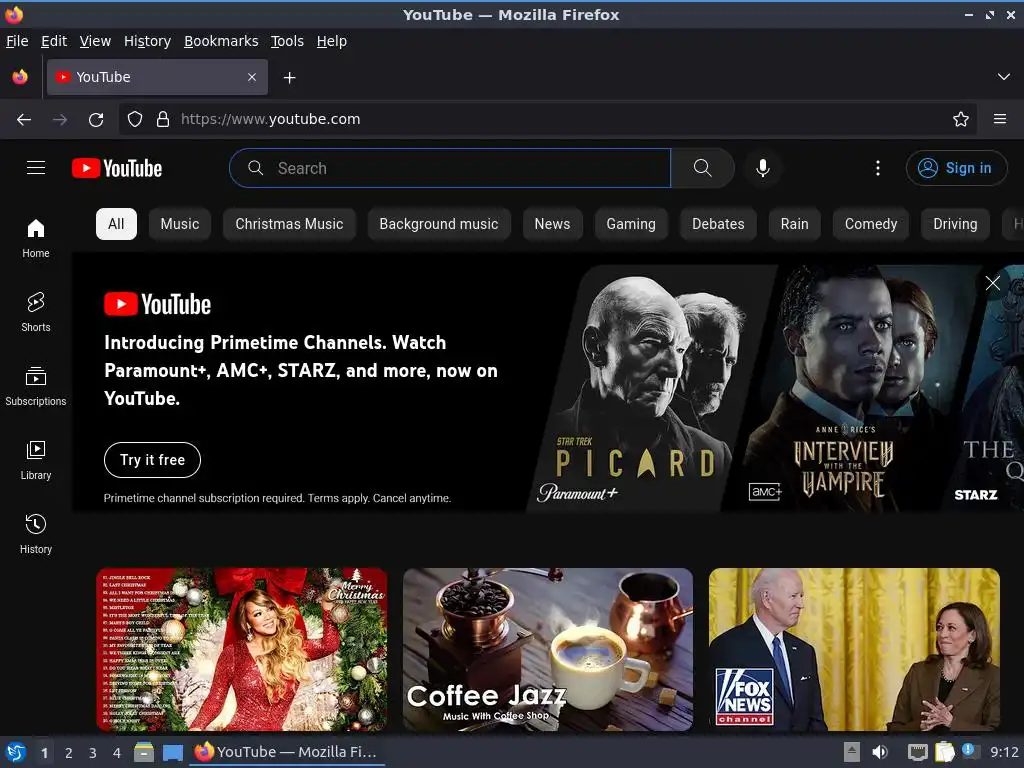Click the URL address bar
1024x768 pixels.
pyautogui.click(x=549, y=119)
